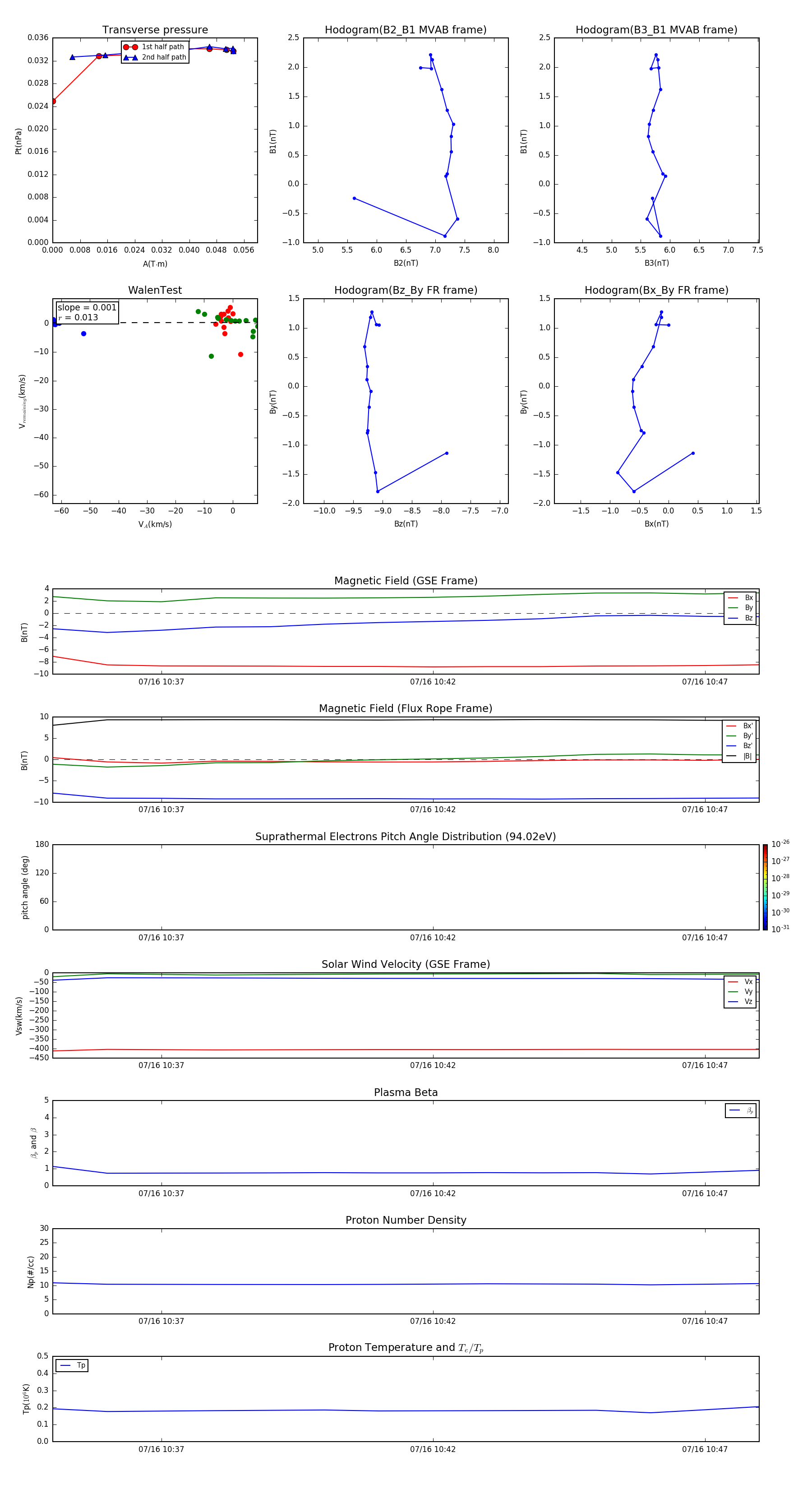Image resolution: width=812 pixels, height=1489 pixels.
Task: Click the 'Solar Wind Velocity (GSE Frame)' title
Action: (x=406, y=965)
